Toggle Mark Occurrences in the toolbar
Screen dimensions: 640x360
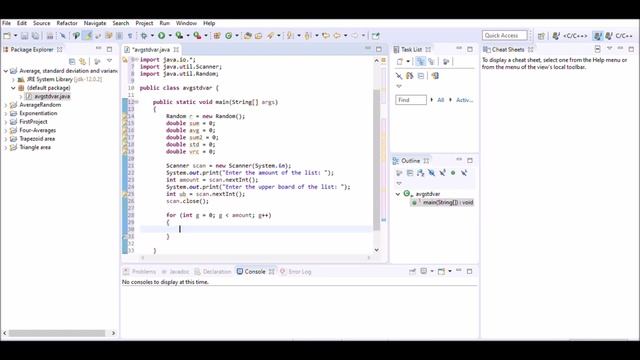tap(87, 36)
